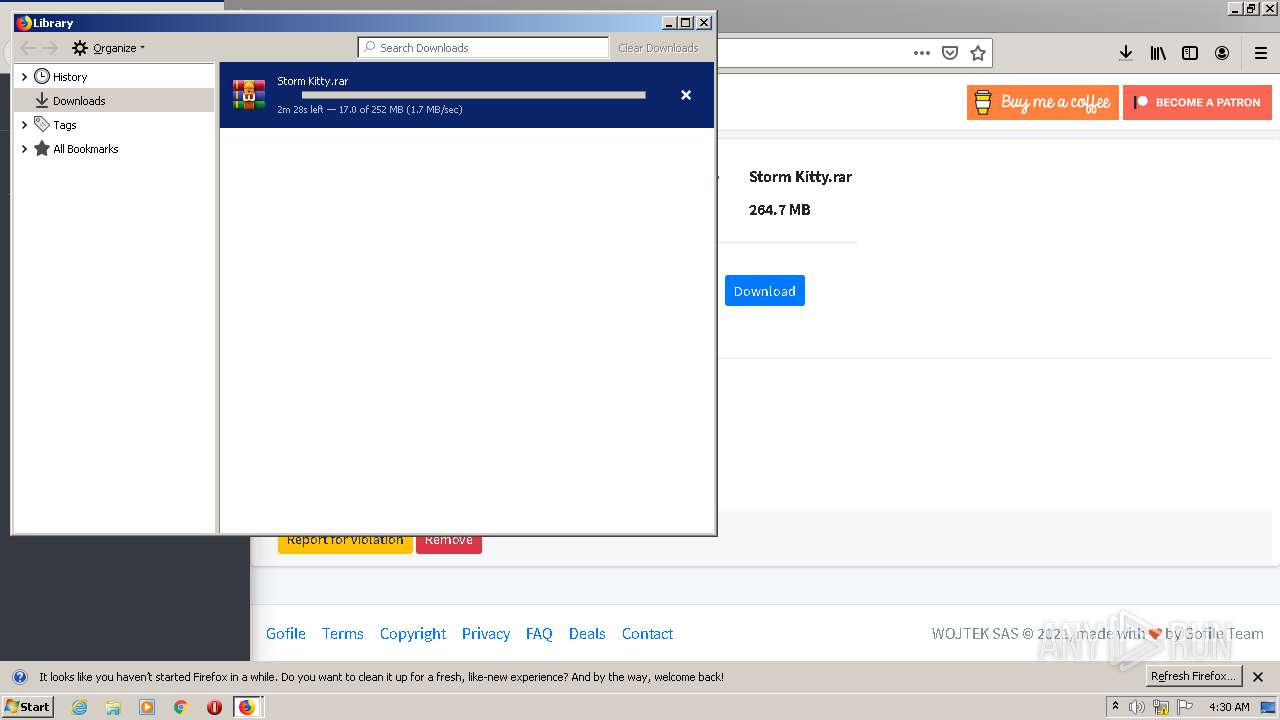Click notification bar question mark icon
Image resolution: width=1280 pixels, height=720 pixels.
[20, 677]
